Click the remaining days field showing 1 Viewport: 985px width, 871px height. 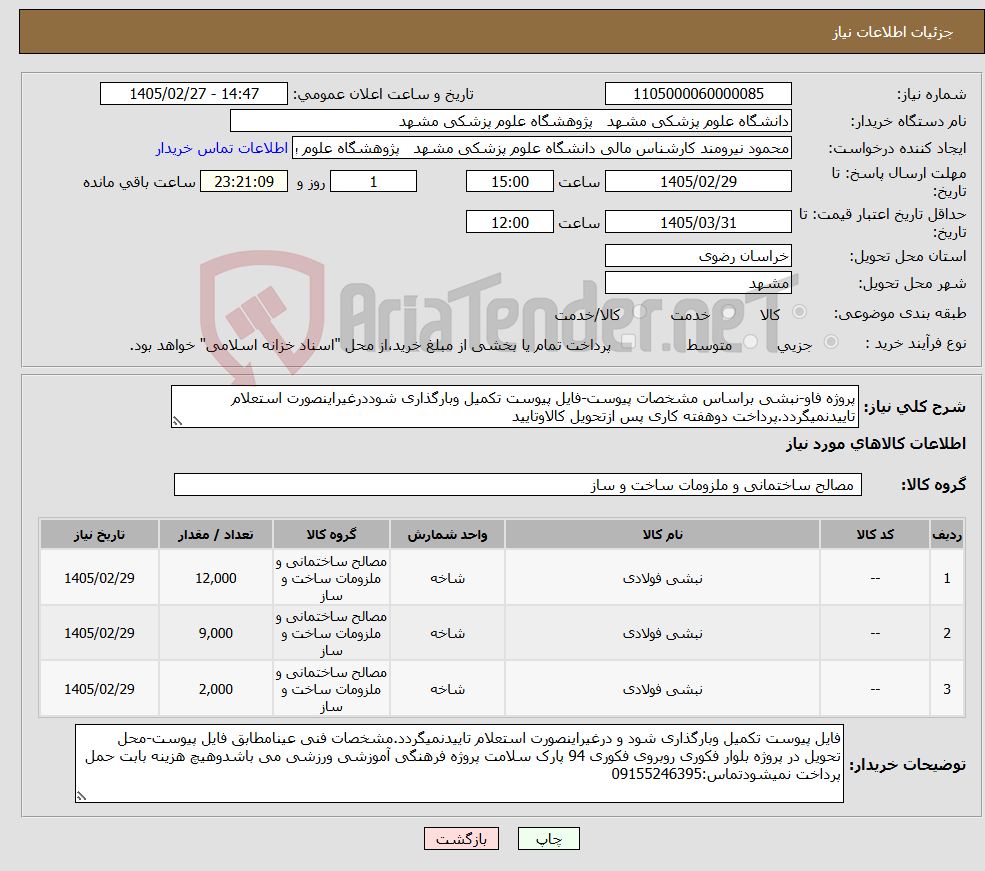click(373, 181)
